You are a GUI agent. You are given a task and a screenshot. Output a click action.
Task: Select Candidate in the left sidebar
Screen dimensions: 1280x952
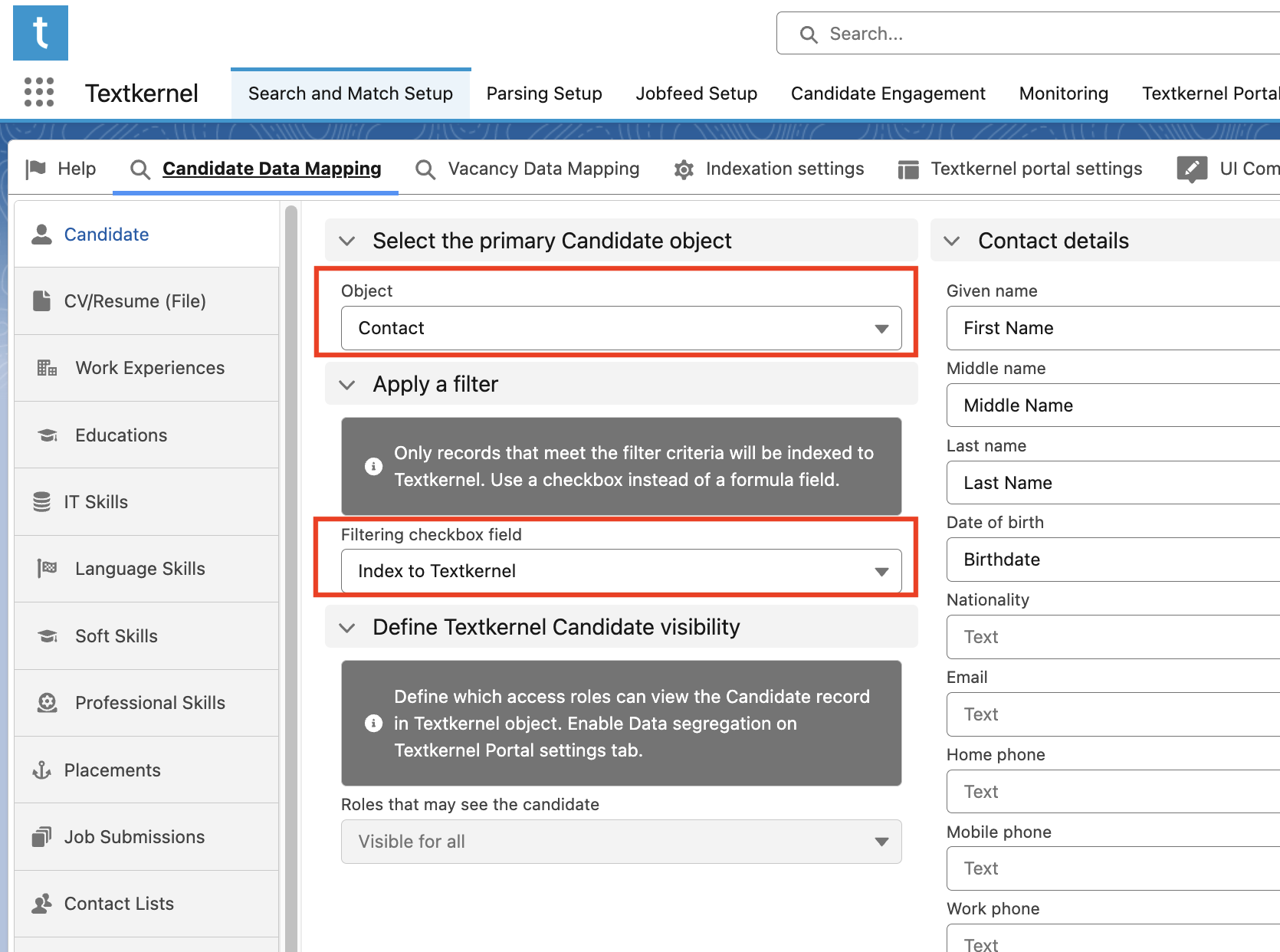pos(146,235)
